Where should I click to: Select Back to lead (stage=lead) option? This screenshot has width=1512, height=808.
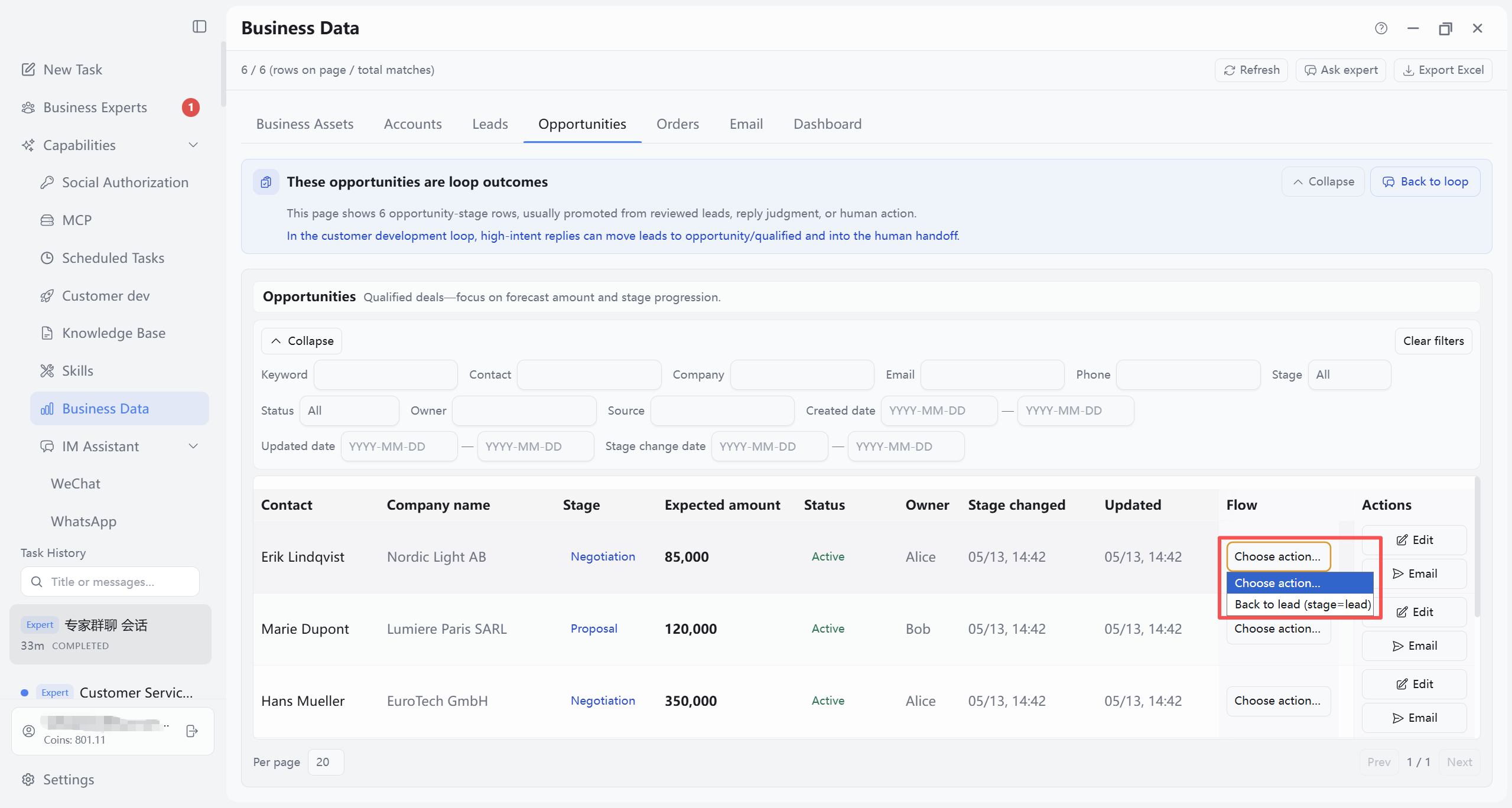(x=1302, y=604)
